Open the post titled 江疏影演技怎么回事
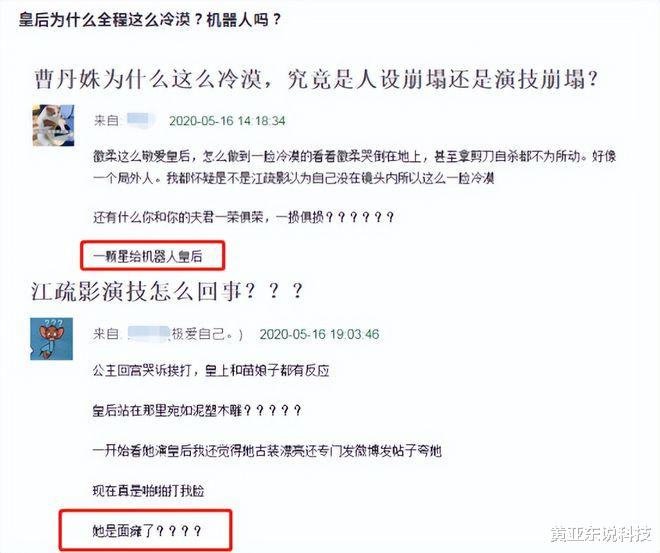Screen dimensions: 660x553 pyautogui.click(x=167, y=291)
